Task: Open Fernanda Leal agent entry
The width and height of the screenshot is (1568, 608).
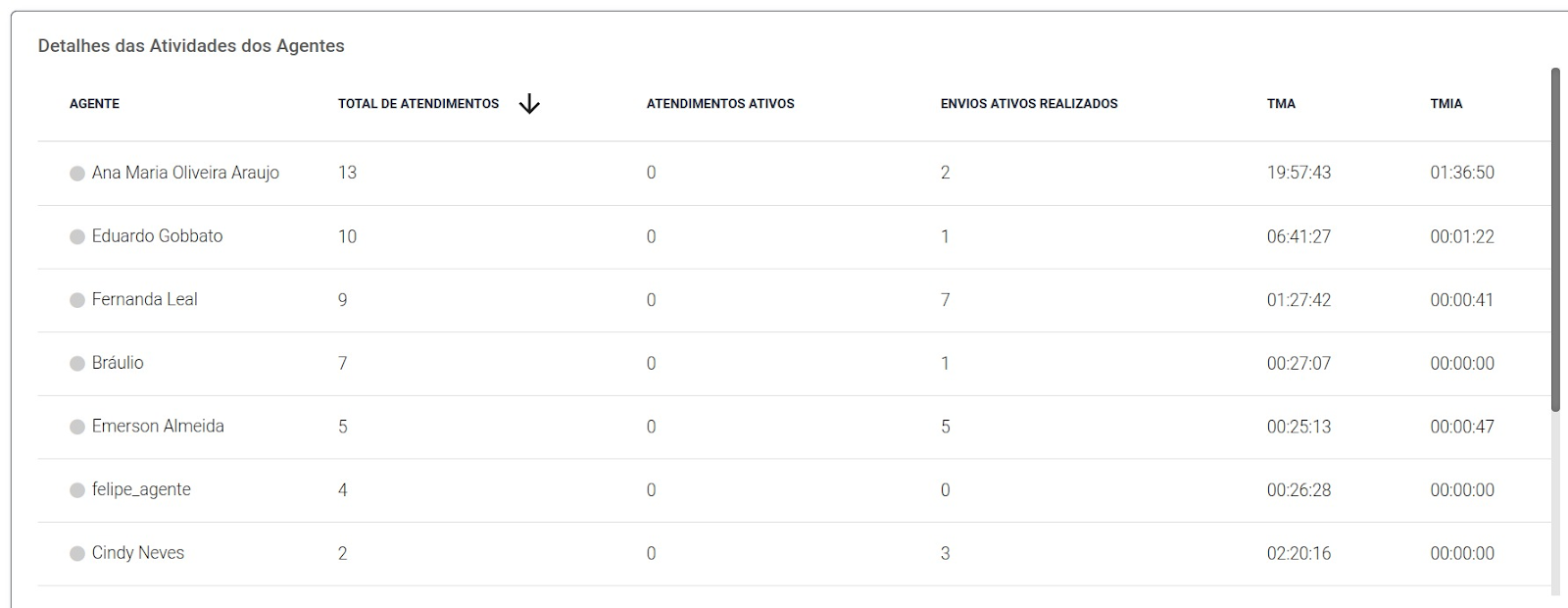Action: [x=144, y=299]
